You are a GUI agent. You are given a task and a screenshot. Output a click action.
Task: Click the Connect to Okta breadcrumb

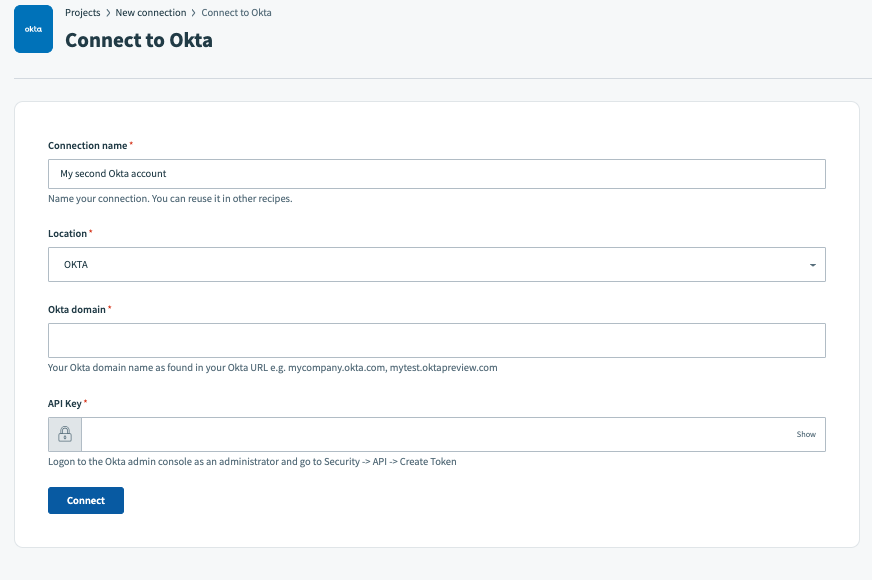(x=236, y=13)
